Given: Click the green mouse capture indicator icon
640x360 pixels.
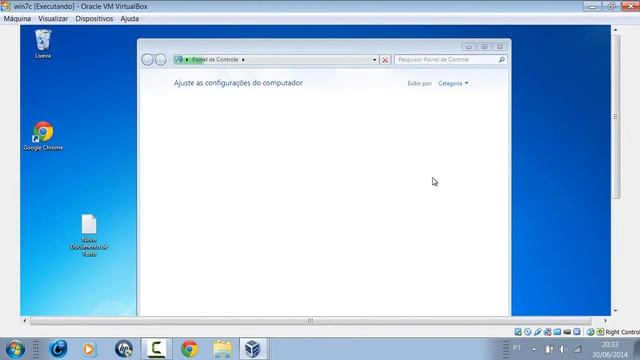Looking at the screenshot, I should pos(590,332).
